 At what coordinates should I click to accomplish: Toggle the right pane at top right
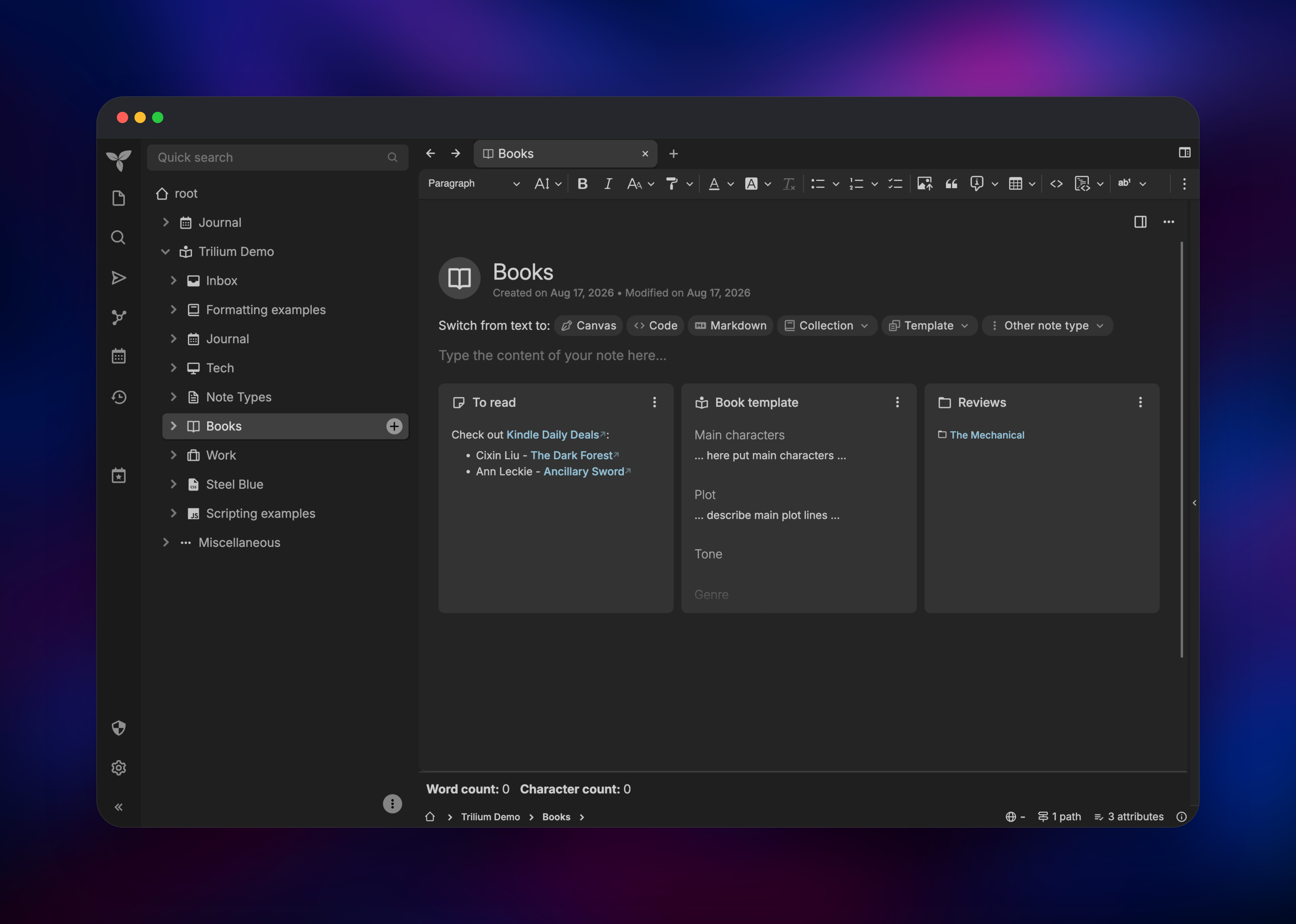[x=1184, y=153]
